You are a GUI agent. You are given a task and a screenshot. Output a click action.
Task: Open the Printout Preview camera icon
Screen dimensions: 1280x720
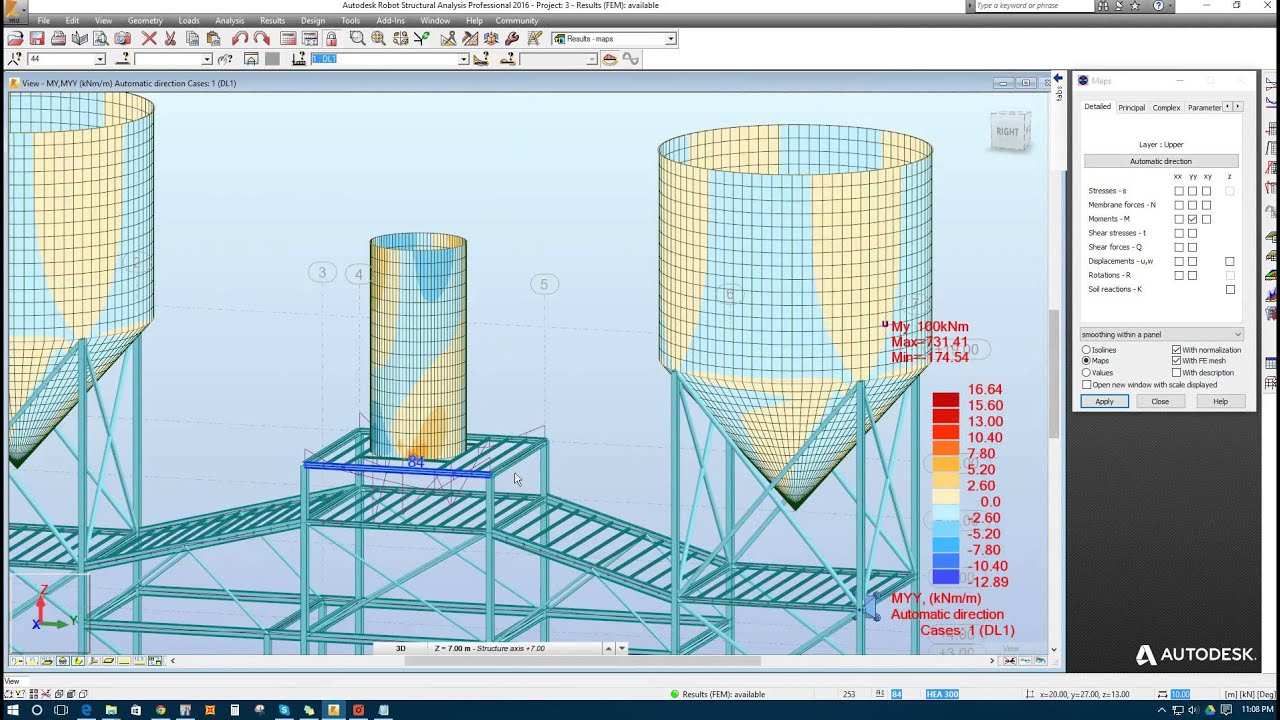(125, 38)
